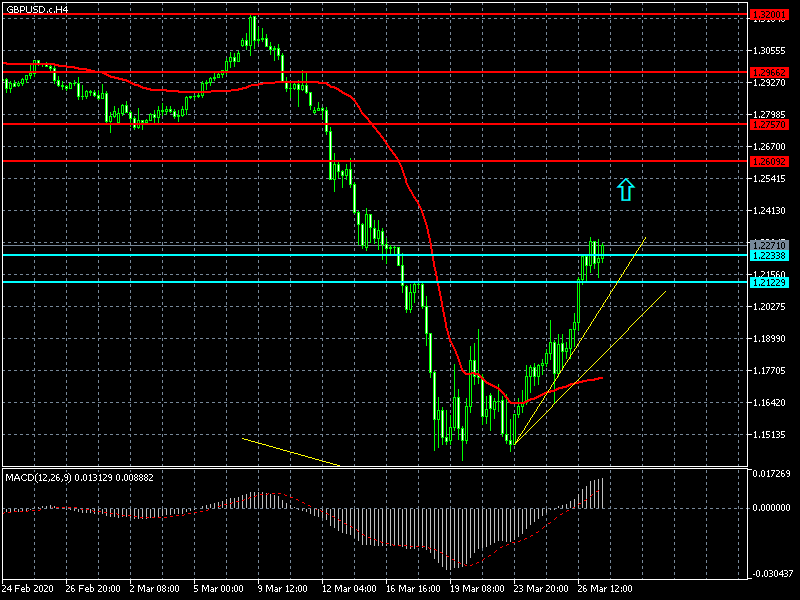The height and width of the screenshot is (600, 800).
Task: Click the MACD 0.017269 scale value
Action: [x=771, y=473]
